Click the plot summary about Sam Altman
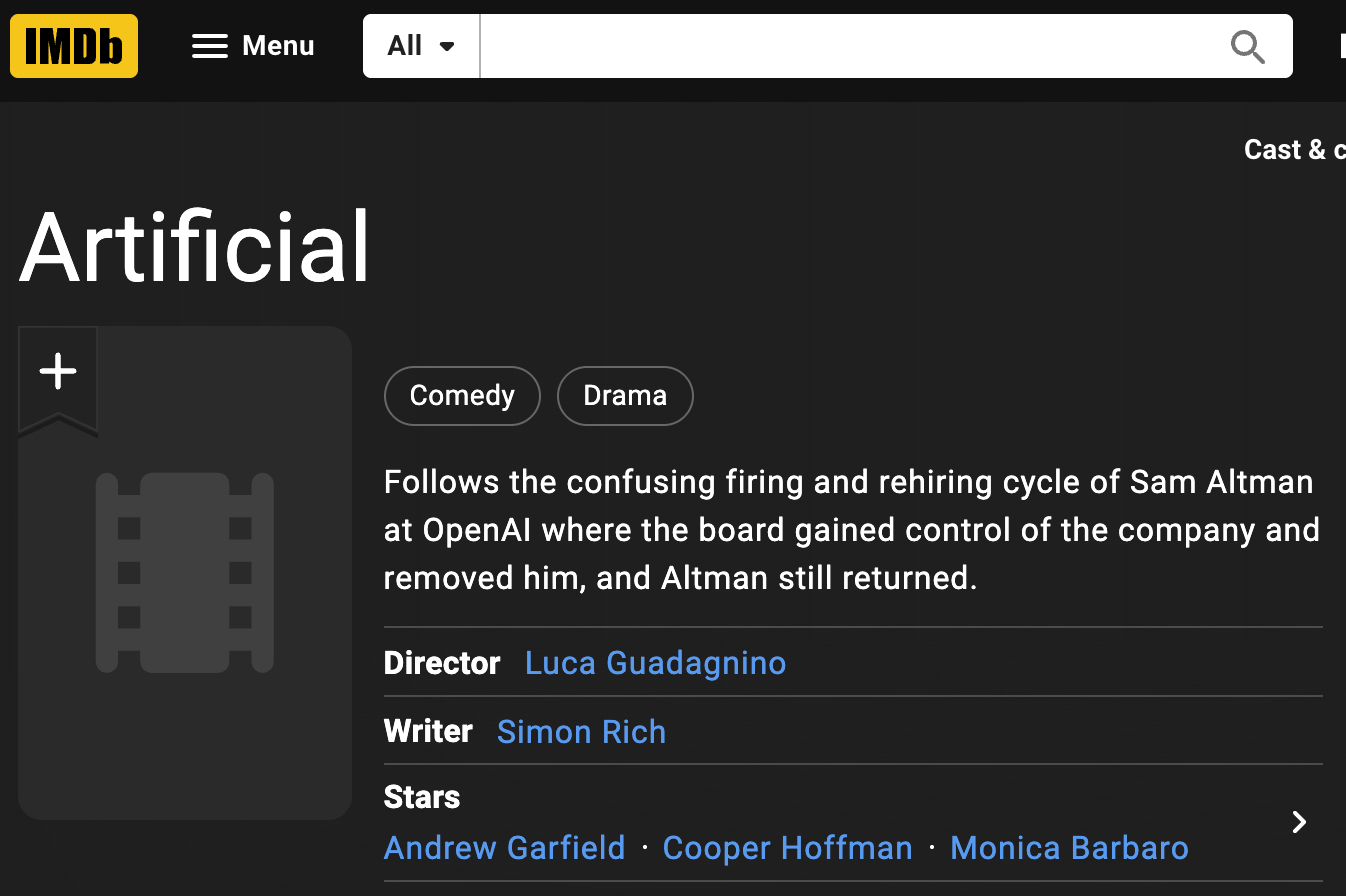 (850, 530)
